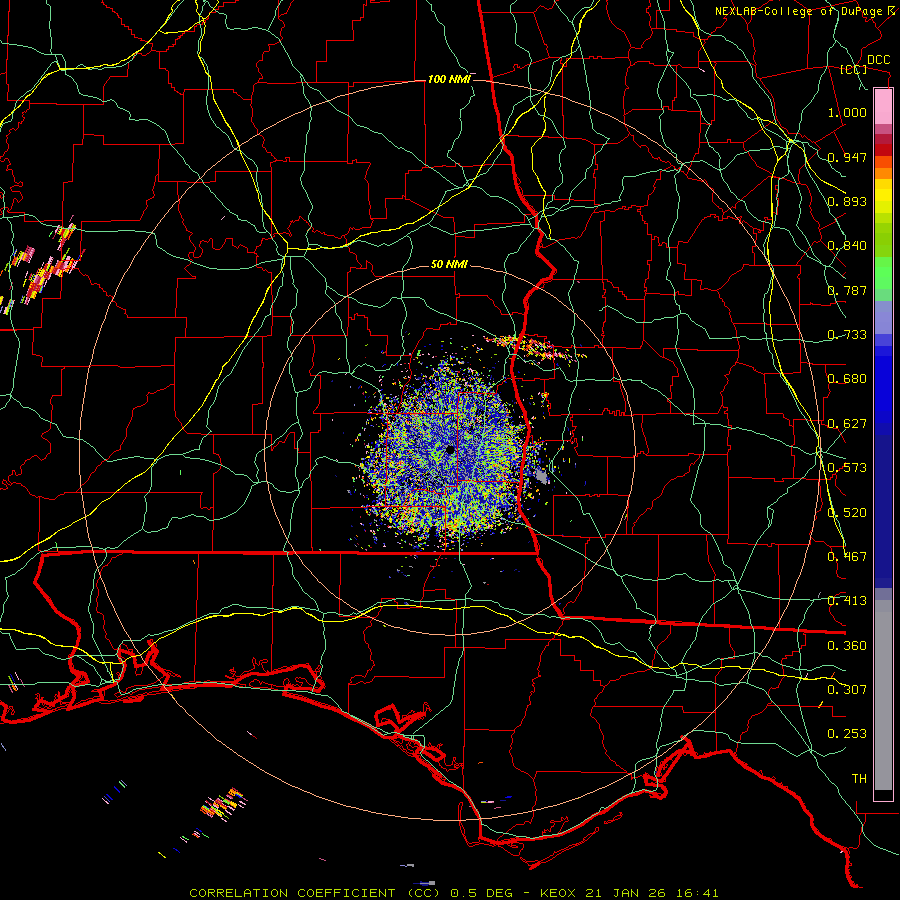Pick the lavender swatch on the color bar
This screenshot has height=900, width=900.
point(883,317)
